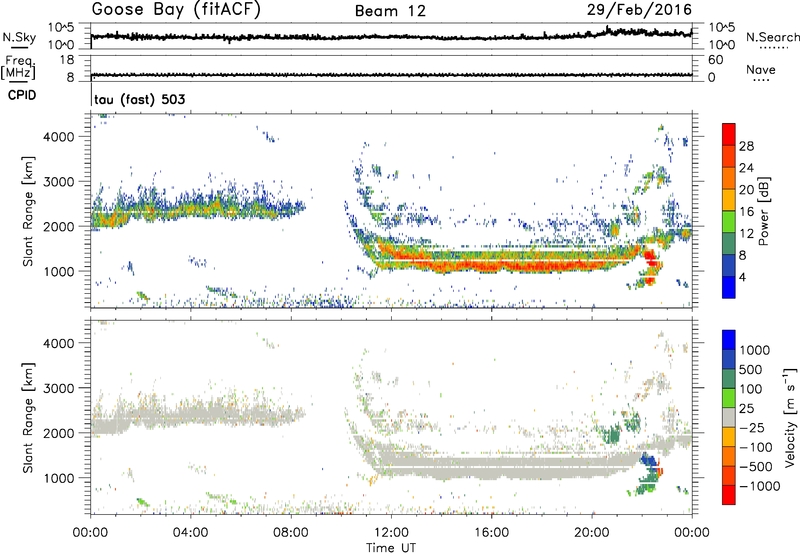Click the 'Nave' legend label
The width and height of the screenshot is (800, 554).
[x=761, y=69]
